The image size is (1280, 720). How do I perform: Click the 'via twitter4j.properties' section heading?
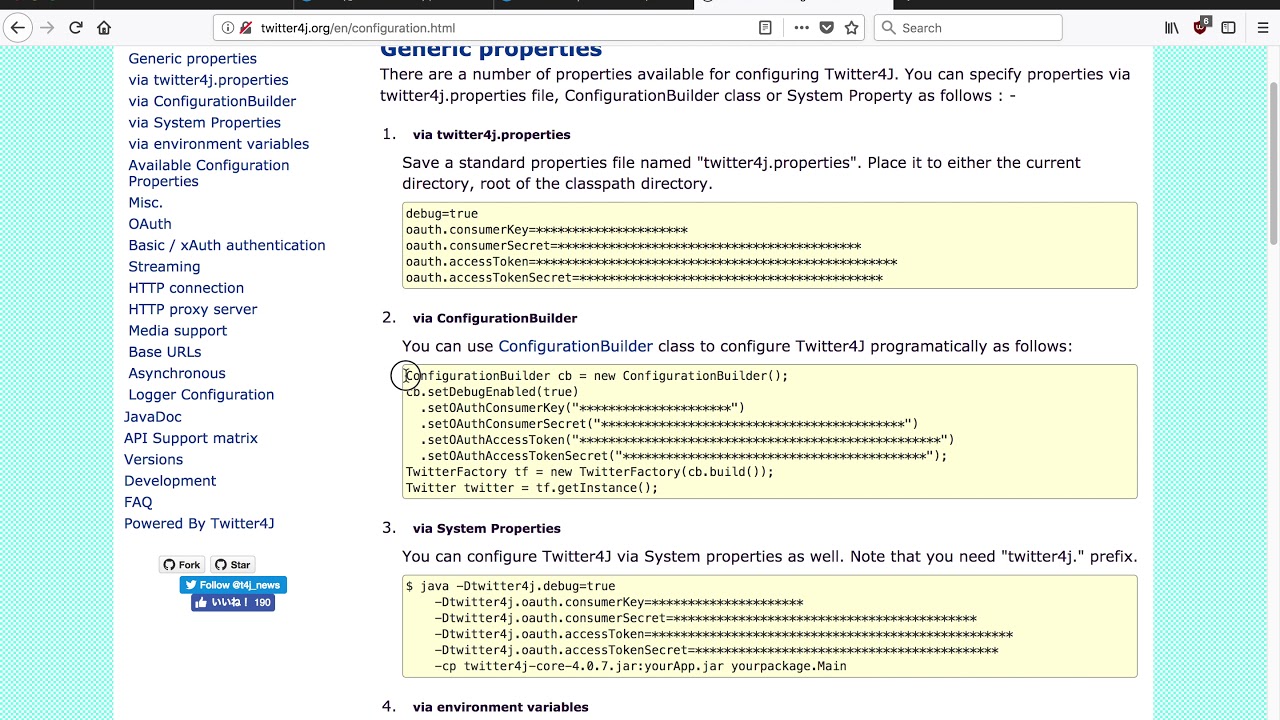tap(491, 135)
